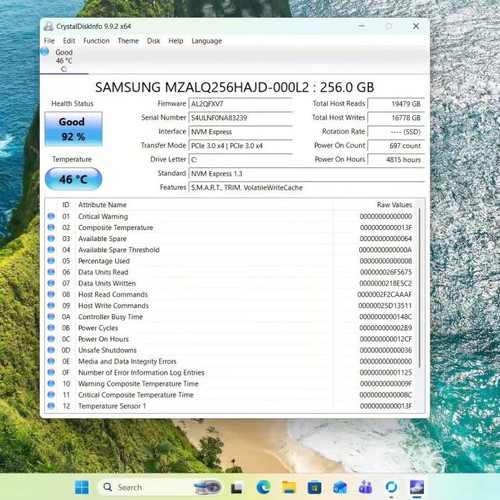Click the Total Host Reads value 19479 GB
Viewport: 500px width, 500px height.
(396, 104)
